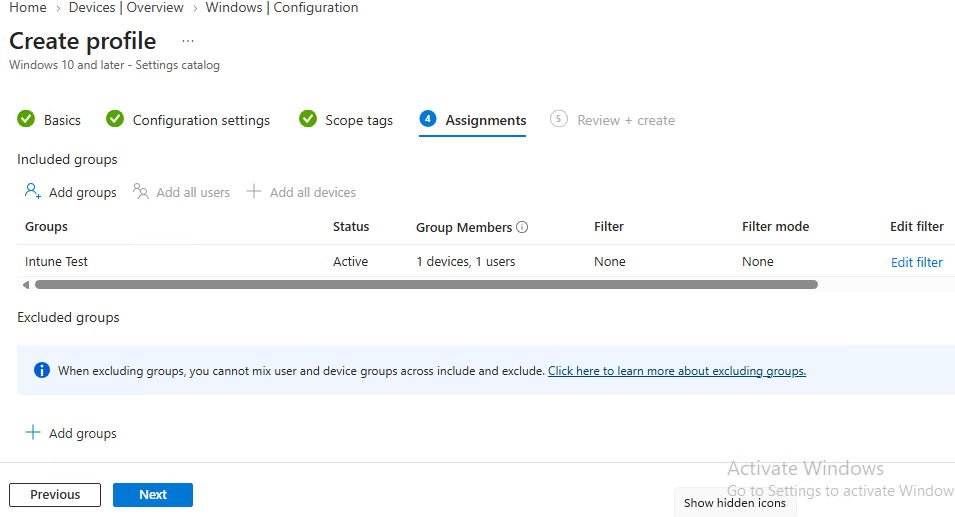The width and height of the screenshot is (955, 517).
Task: Click the Group Members info icon
Action: click(x=522, y=227)
